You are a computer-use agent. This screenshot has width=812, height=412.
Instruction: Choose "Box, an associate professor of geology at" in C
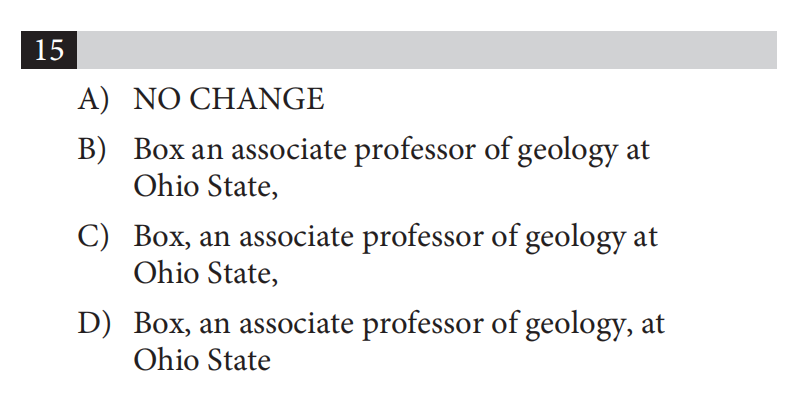[x=396, y=238]
